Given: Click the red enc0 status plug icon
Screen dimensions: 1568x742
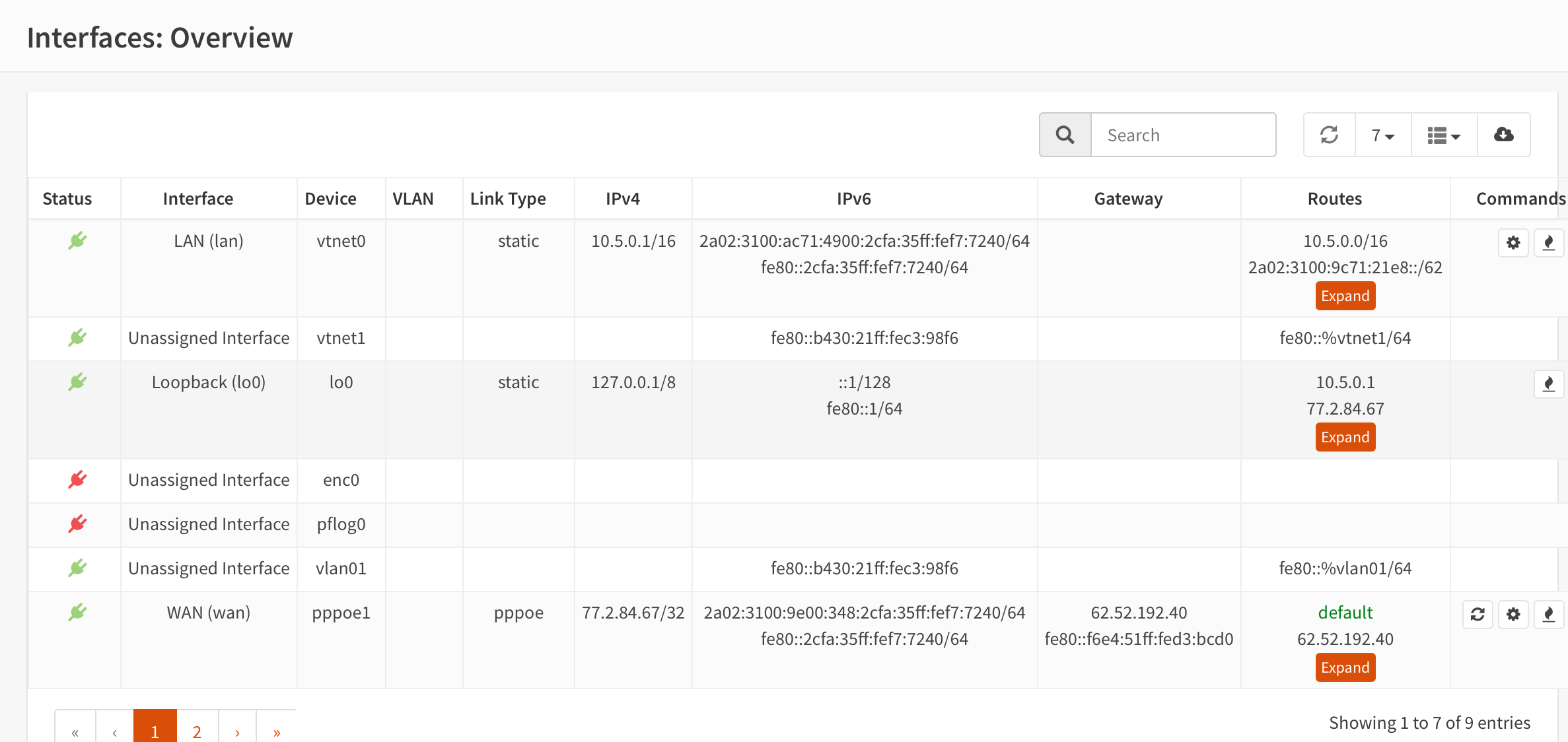Looking at the screenshot, I should point(77,480).
